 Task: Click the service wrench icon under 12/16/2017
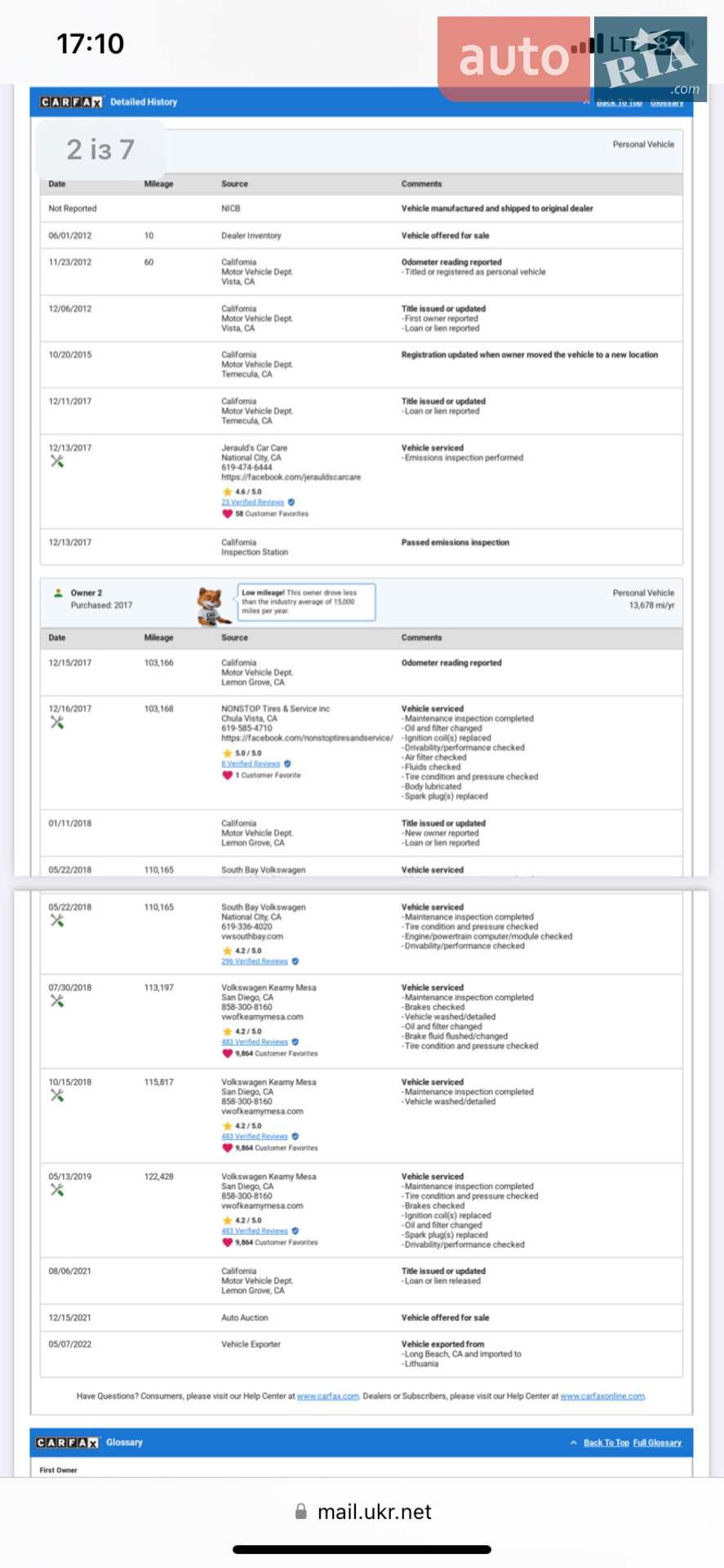tap(57, 722)
